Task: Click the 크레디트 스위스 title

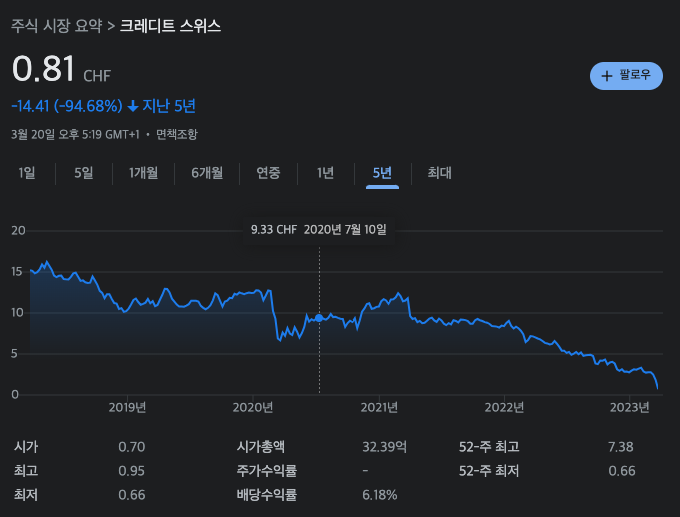Action: (170, 26)
